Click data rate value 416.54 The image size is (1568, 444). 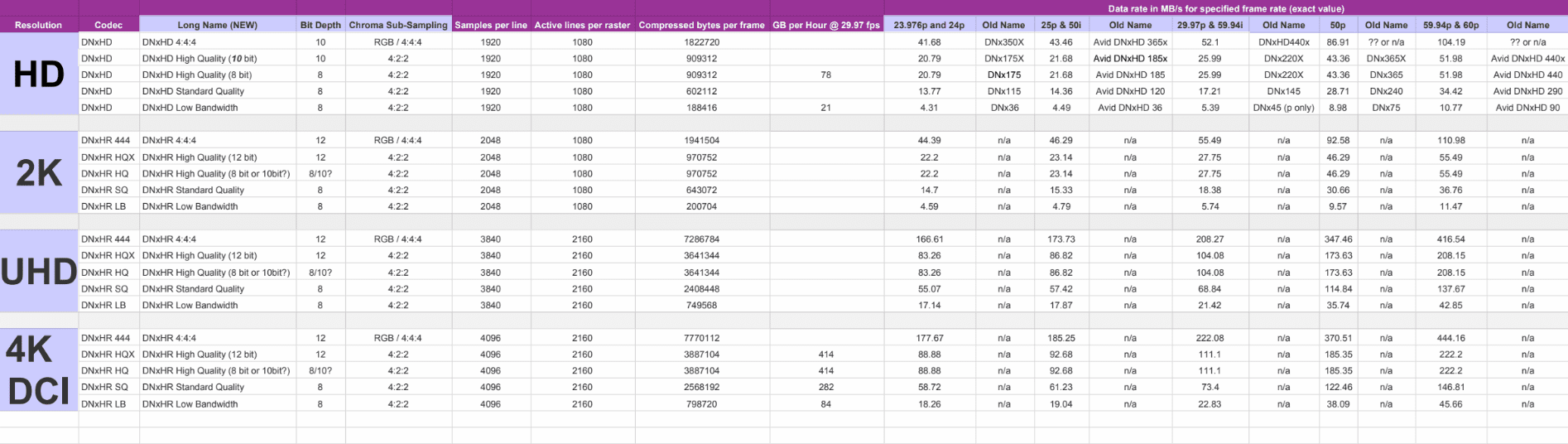[1451, 239]
